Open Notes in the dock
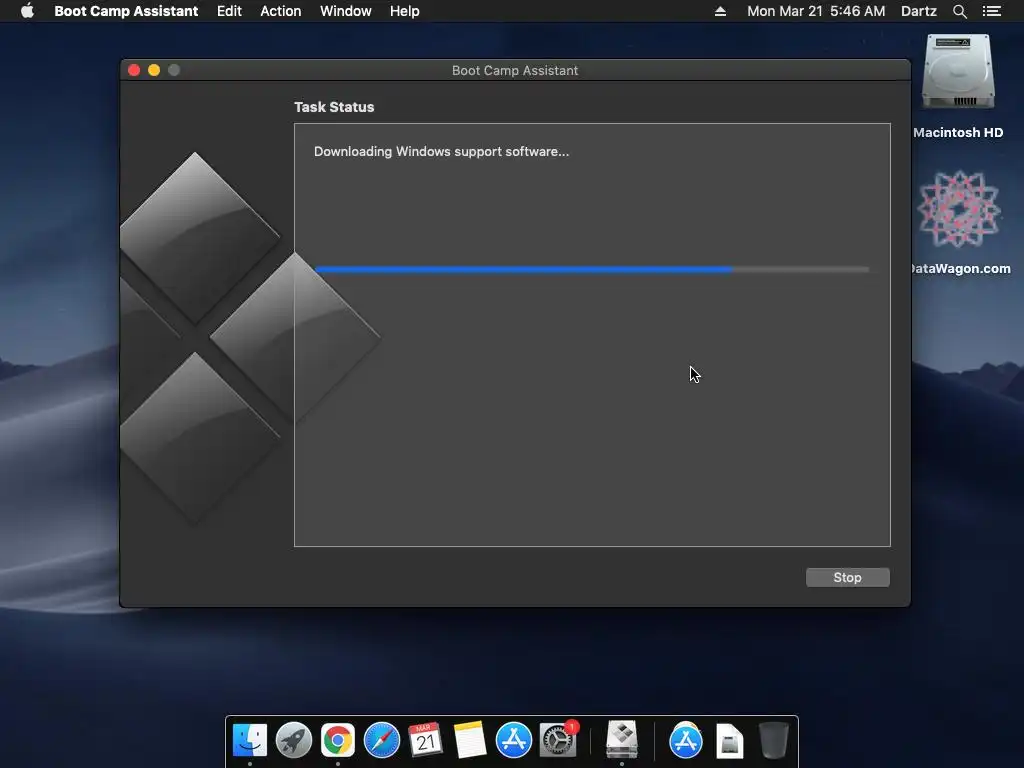The height and width of the screenshot is (768, 1024). pos(470,740)
